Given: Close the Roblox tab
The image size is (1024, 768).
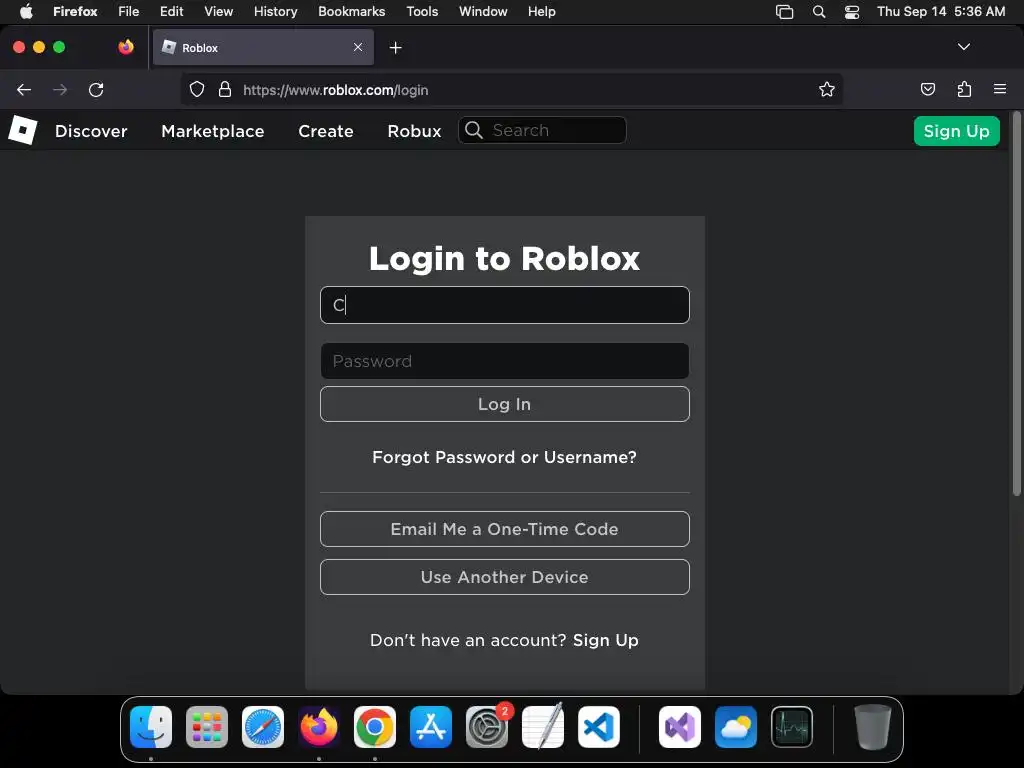Looking at the screenshot, I should coord(358,47).
